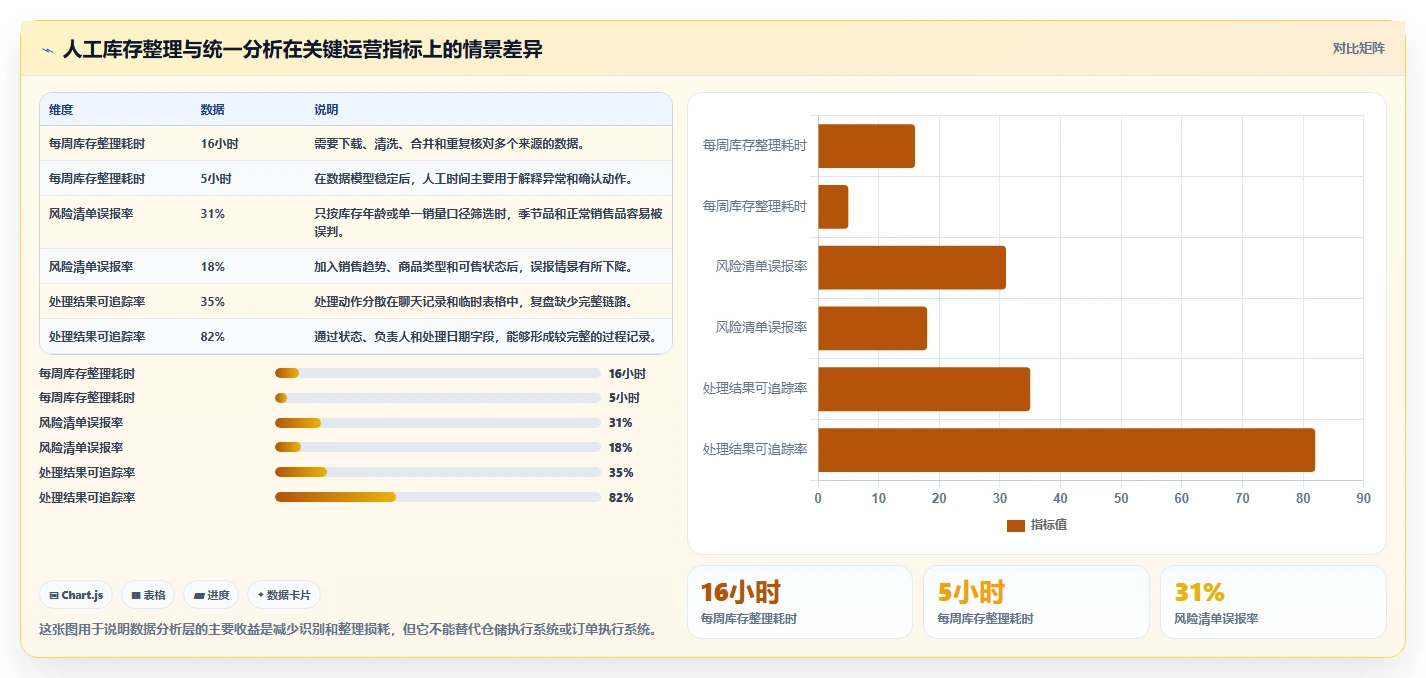Click the x-axis tick label 90
The width and height of the screenshot is (1426, 678).
[1363, 499]
